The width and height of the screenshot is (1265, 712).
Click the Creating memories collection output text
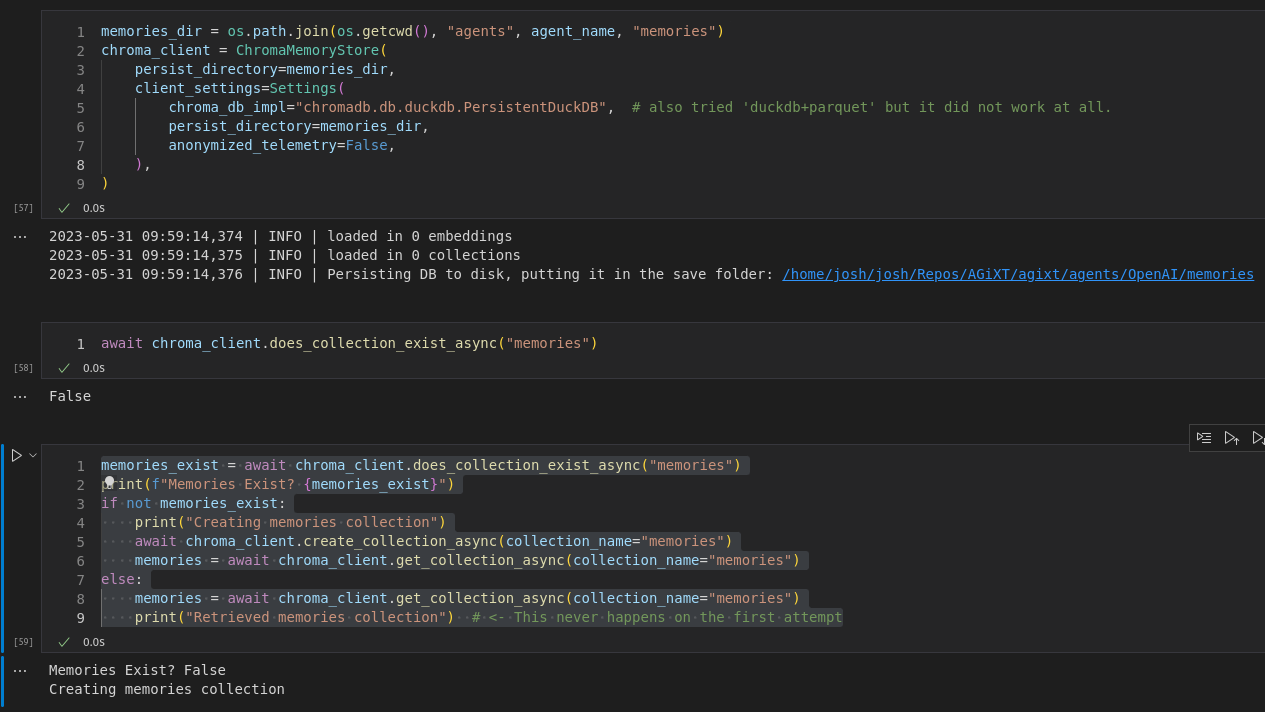[x=167, y=689]
